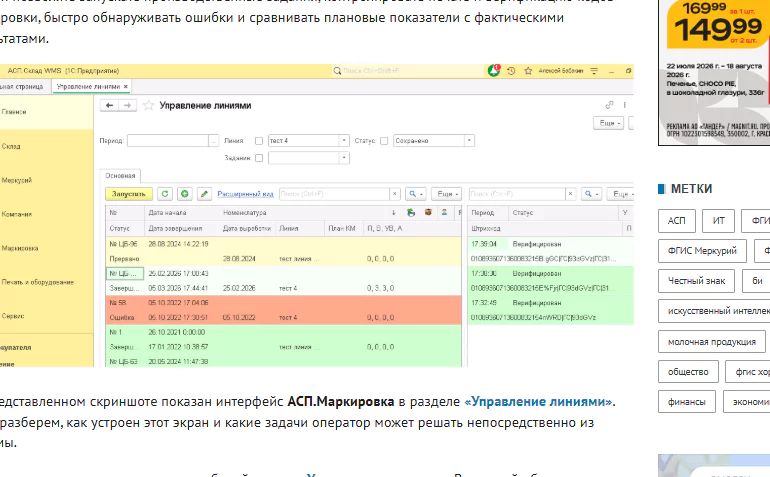Expand the Линия dropdown showing тест 4
770x477 pixels.
point(344,141)
